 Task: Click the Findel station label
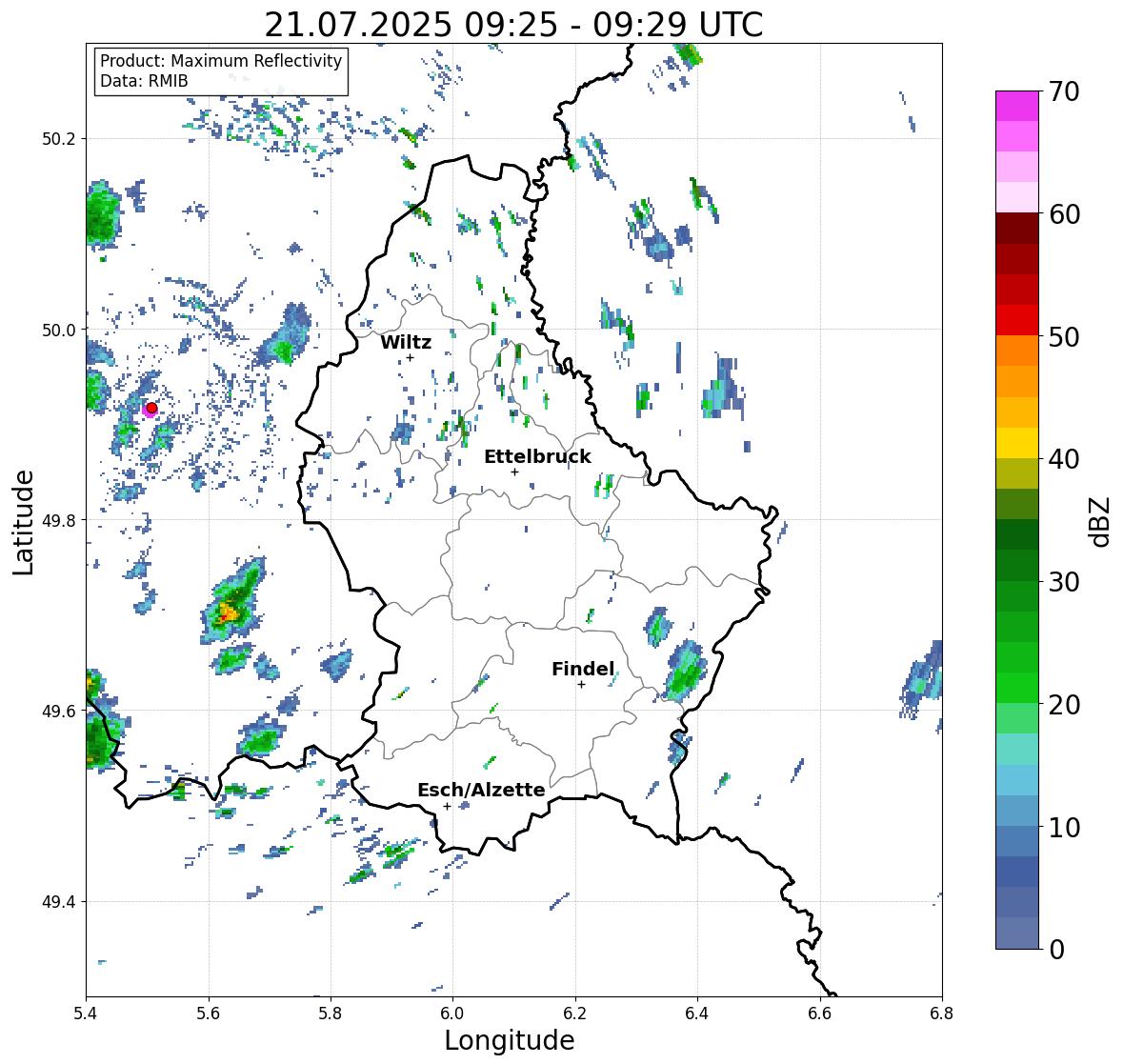point(583,669)
